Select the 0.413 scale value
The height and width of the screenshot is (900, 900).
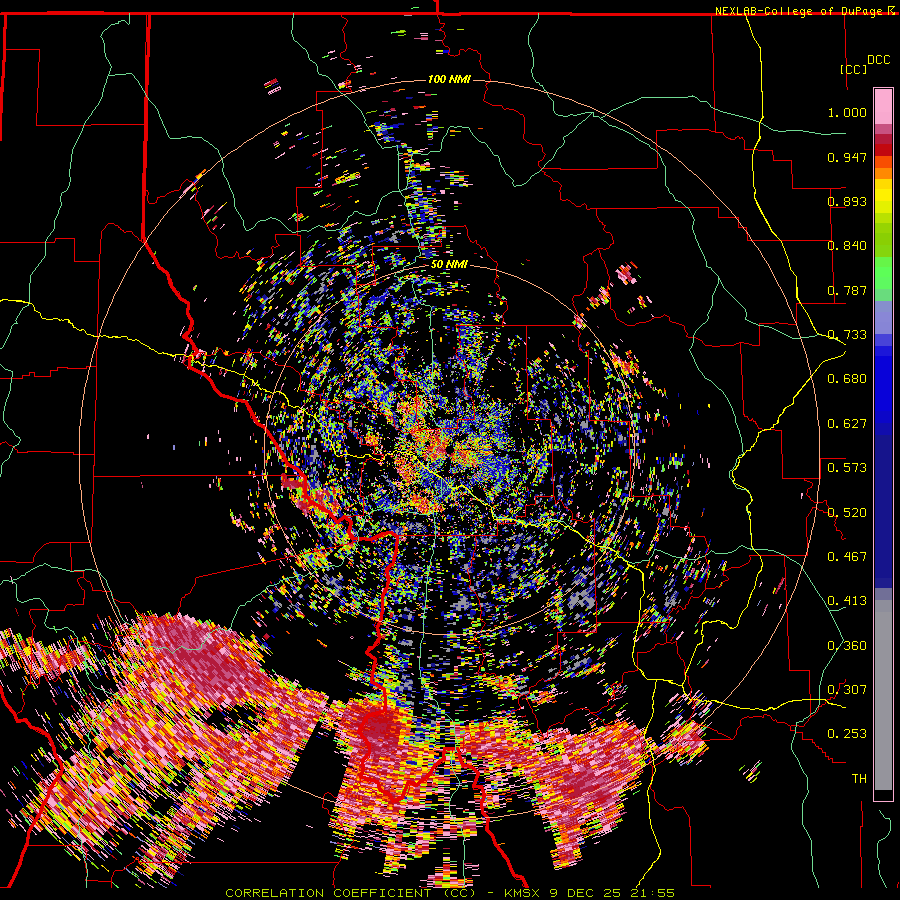(x=847, y=601)
